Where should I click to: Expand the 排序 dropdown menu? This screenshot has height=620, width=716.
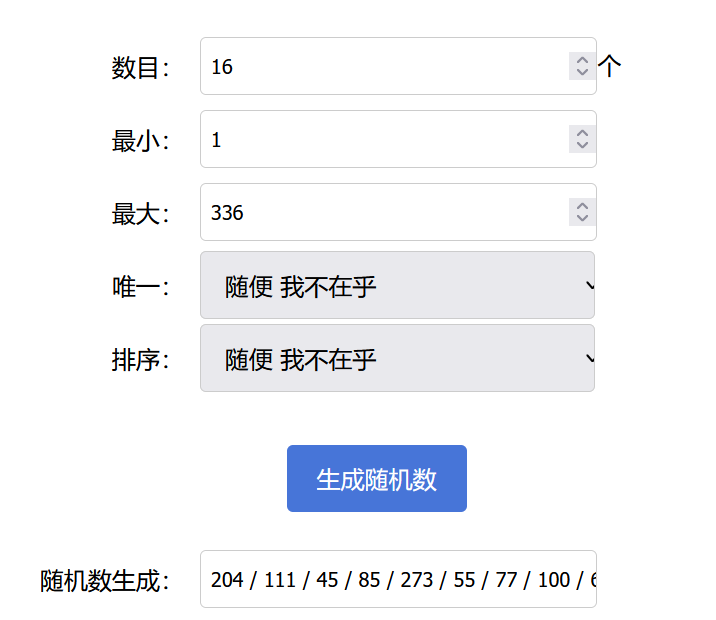click(397, 359)
